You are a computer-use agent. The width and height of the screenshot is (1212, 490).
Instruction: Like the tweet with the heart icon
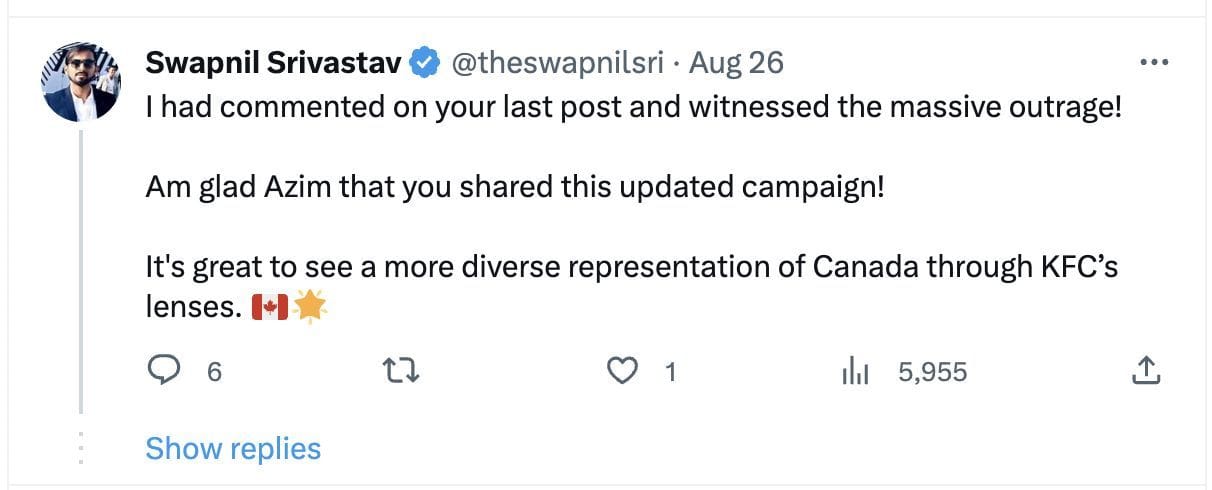[624, 372]
